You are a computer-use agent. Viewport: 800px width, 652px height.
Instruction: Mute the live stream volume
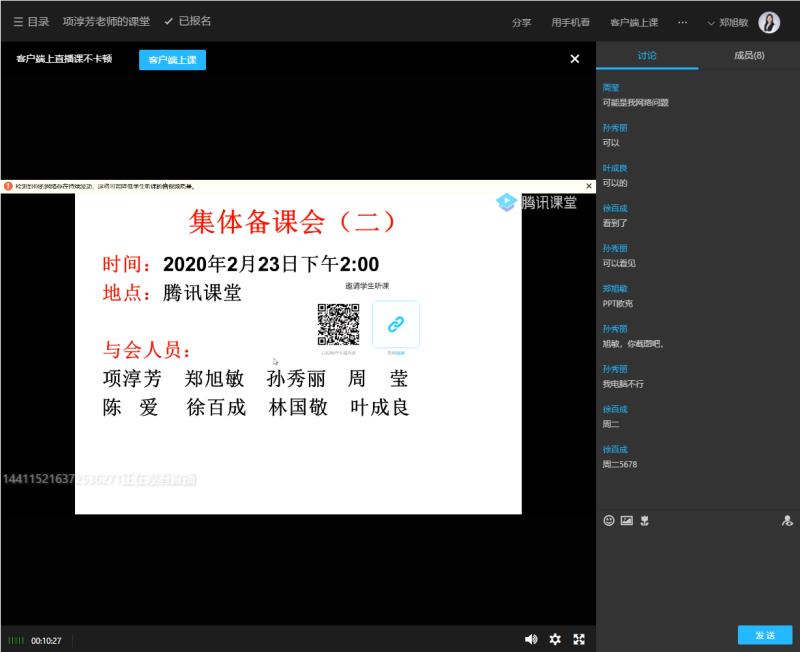[x=531, y=640]
